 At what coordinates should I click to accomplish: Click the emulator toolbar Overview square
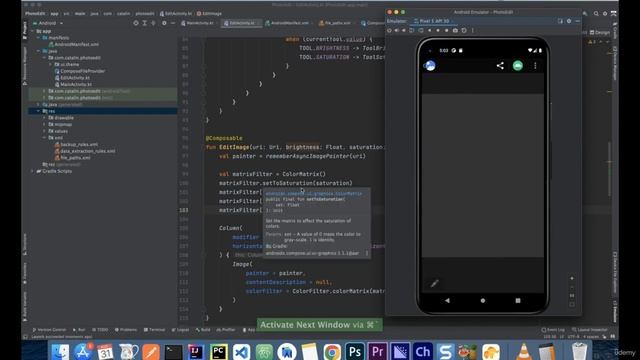point(447,30)
